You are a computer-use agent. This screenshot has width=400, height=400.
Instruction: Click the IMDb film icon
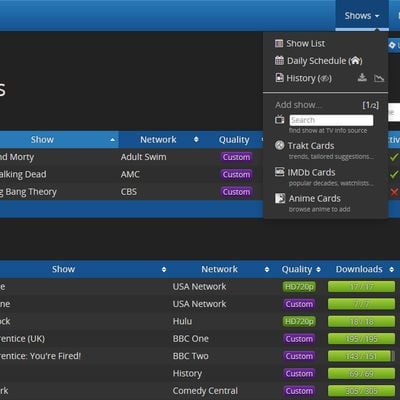[x=279, y=172]
